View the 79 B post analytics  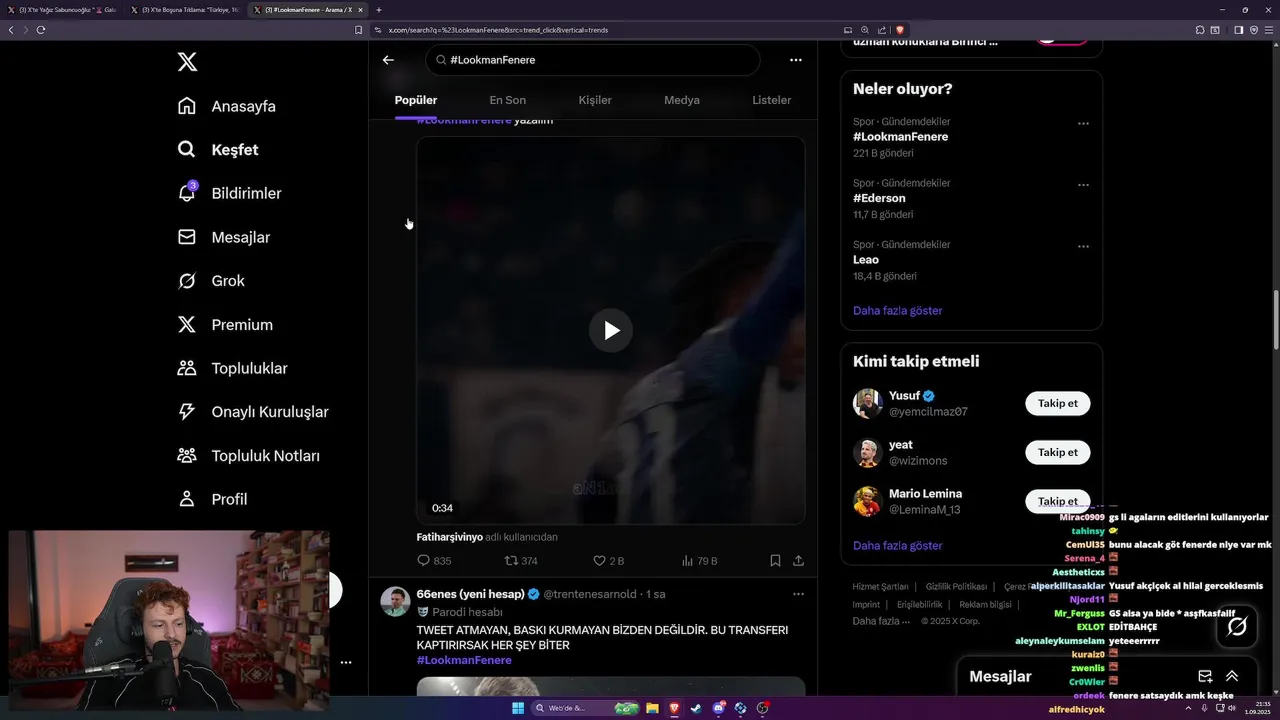pyautogui.click(x=699, y=561)
